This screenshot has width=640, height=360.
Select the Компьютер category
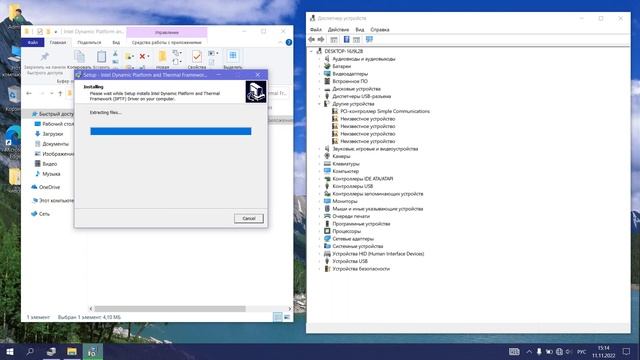[x=346, y=171]
